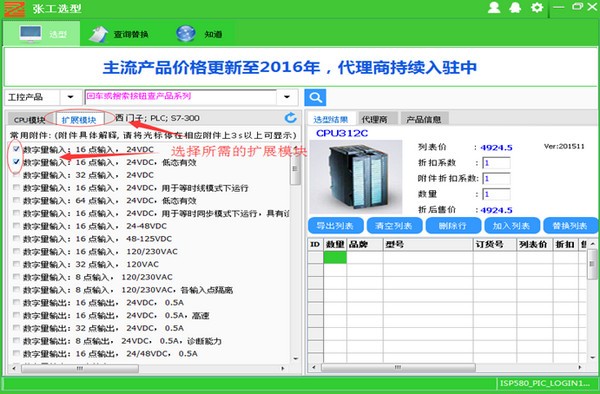Edit the 附件折扣系数 input field
The image size is (600, 394).
496,179
